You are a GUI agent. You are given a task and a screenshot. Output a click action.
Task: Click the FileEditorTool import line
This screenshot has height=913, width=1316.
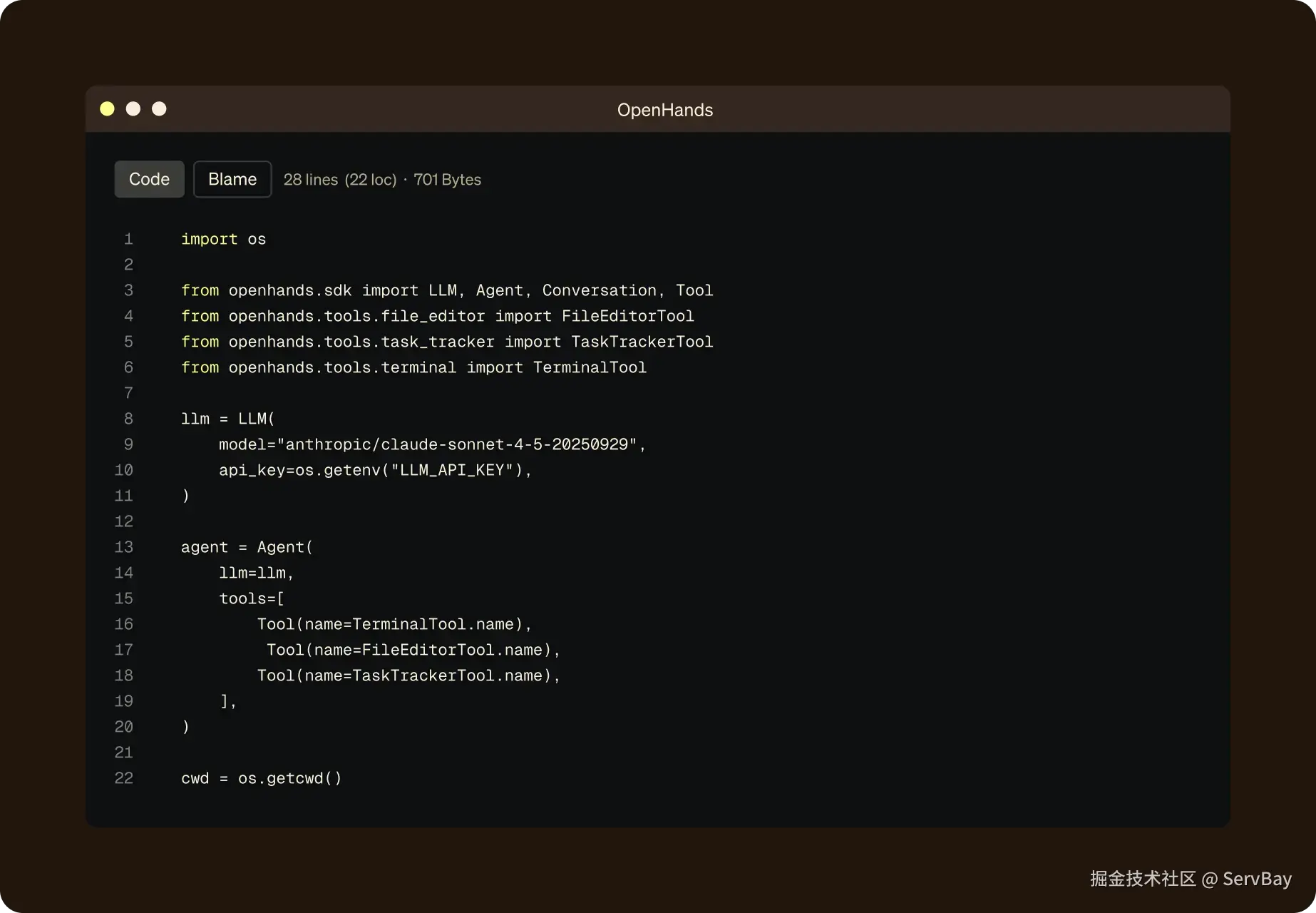pos(437,316)
